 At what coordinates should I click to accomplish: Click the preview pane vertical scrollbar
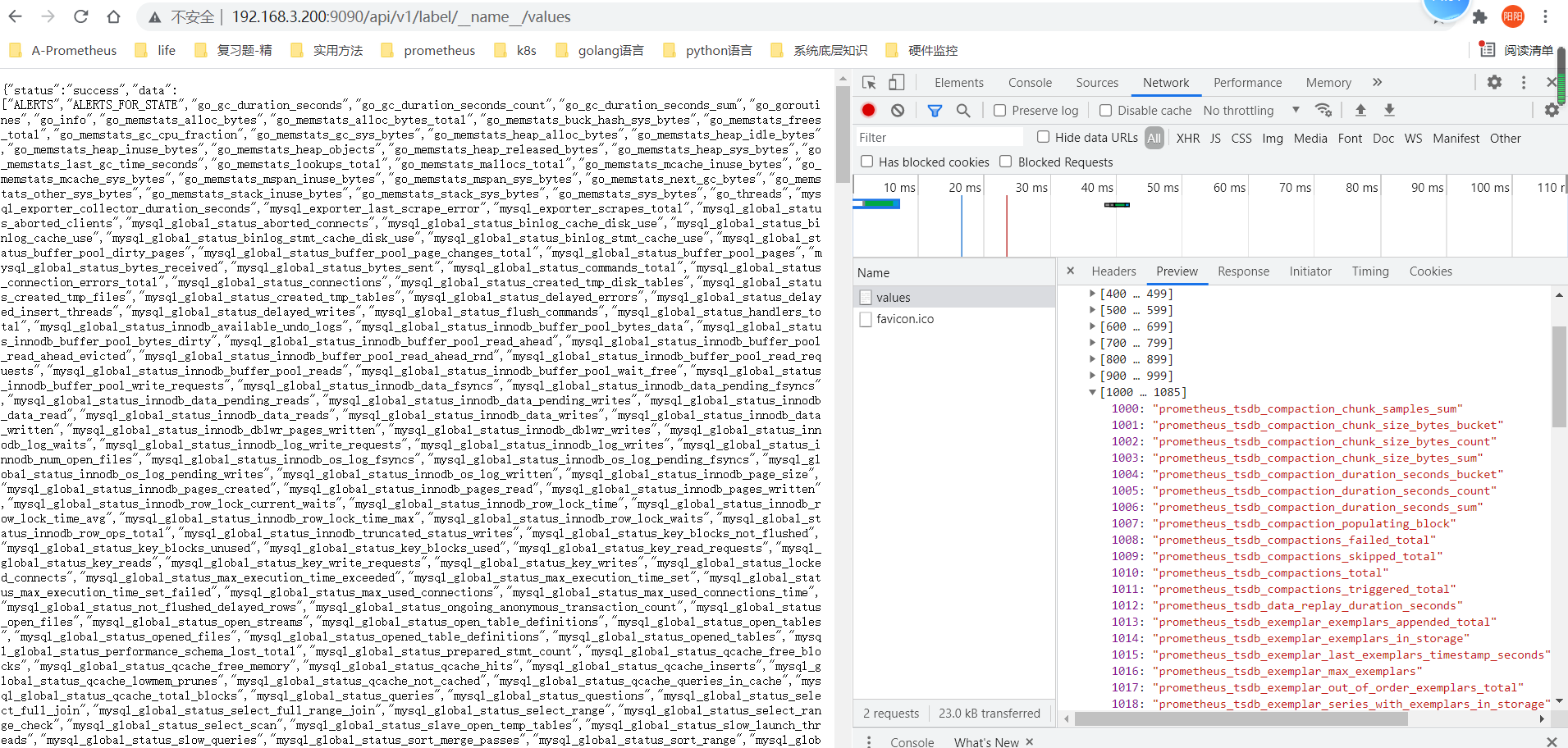[x=1559, y=376]
